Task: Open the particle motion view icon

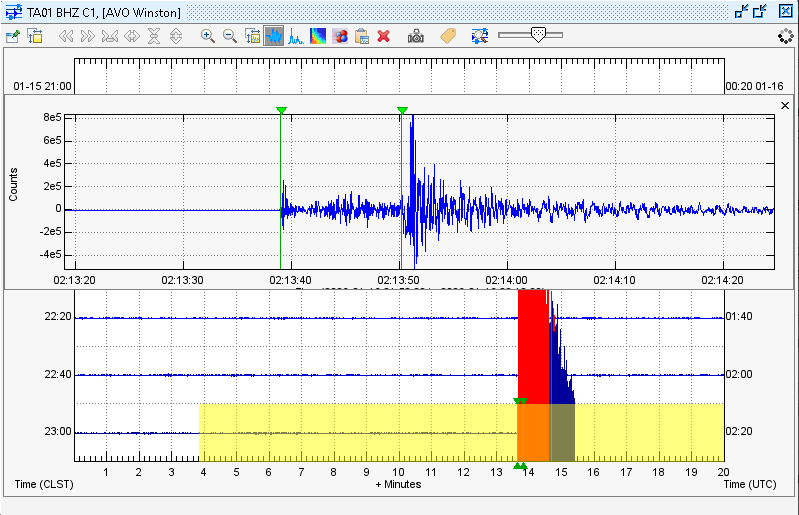Action: coord(340,36)
